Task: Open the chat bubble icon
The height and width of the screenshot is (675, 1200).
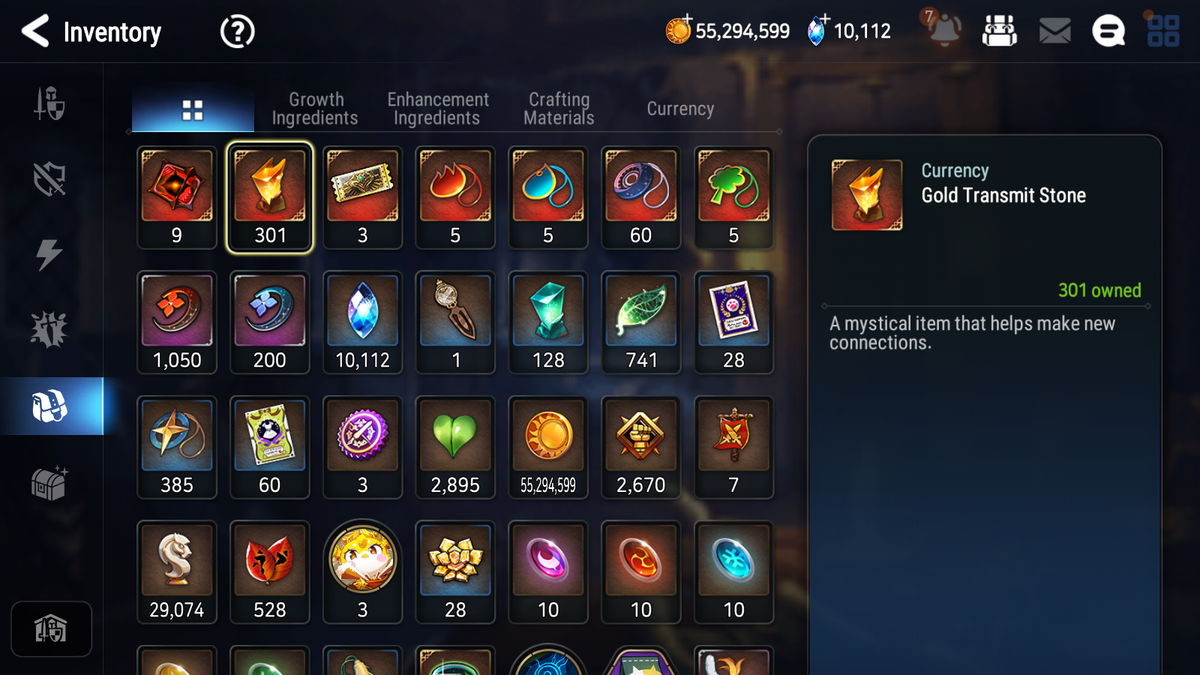Action: (x=1109, y=32)
